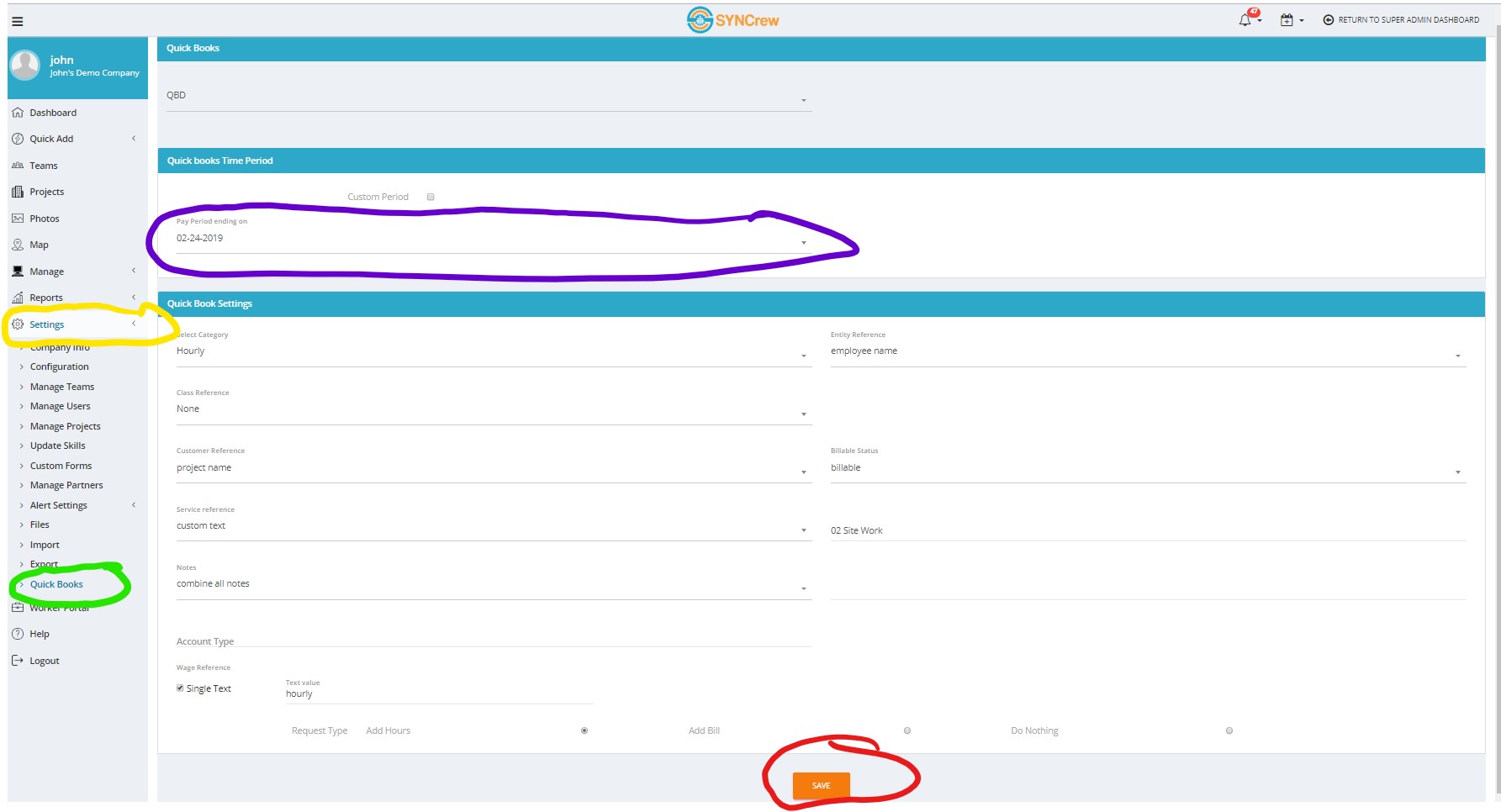Open the hamburger navigation menu
The image size is (1501, 812).
[x=18, y=21]
